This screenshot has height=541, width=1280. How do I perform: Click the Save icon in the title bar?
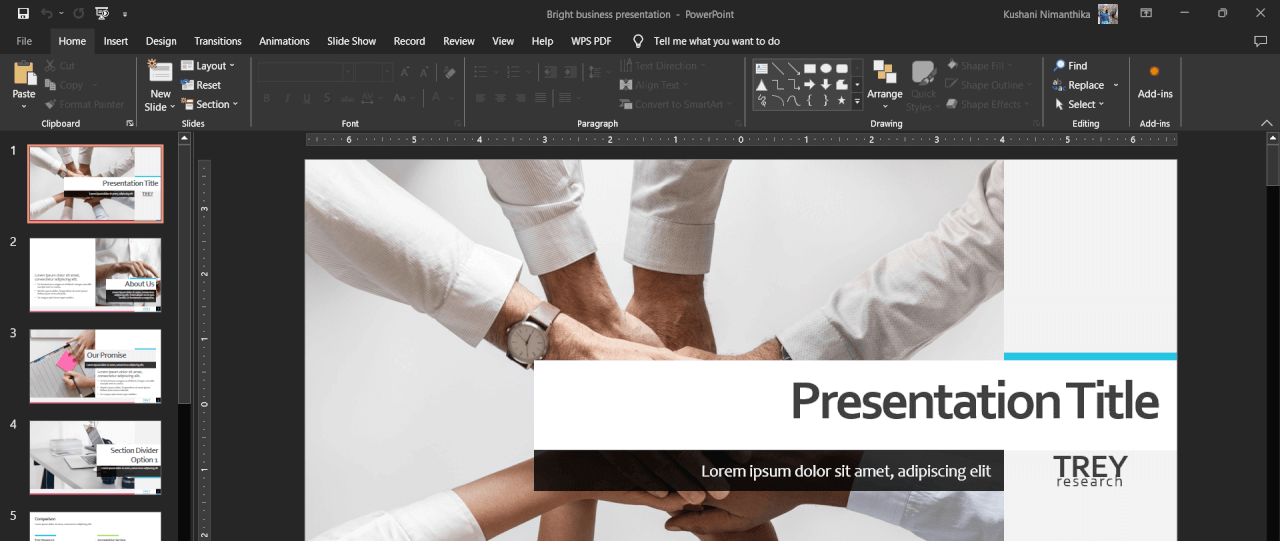click(x=23, y=14)
